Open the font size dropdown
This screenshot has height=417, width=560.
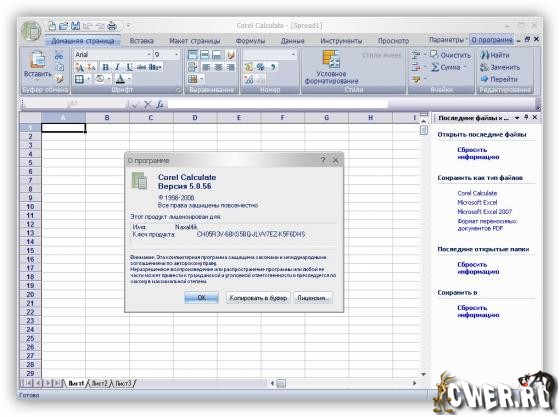[x=176, y=55]
